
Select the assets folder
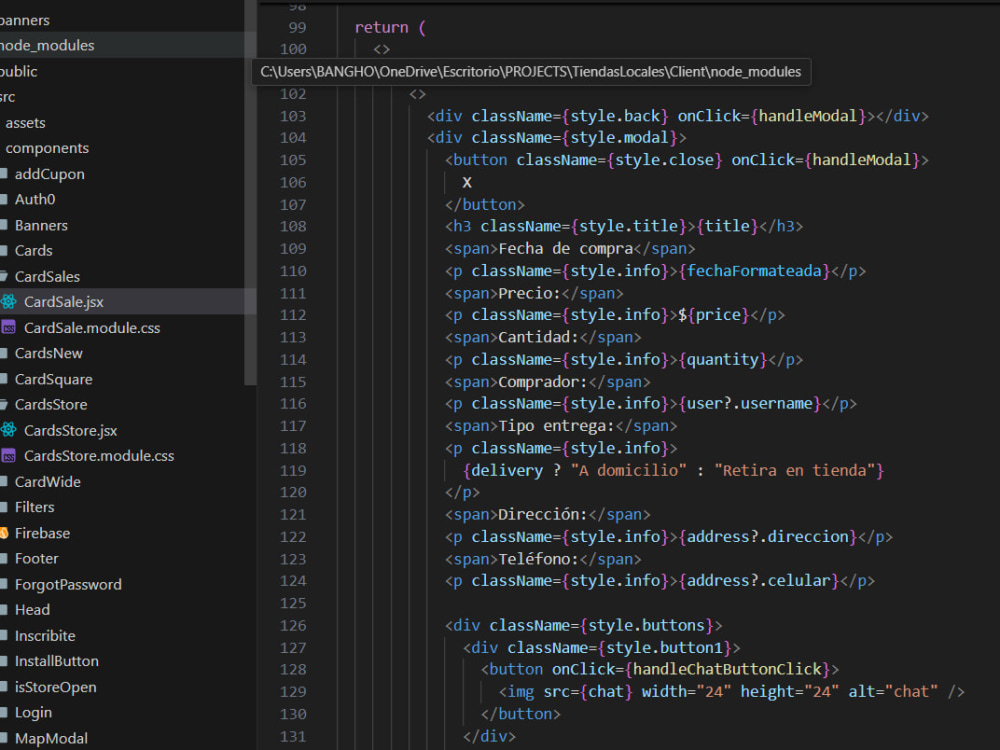coord(26,122)
